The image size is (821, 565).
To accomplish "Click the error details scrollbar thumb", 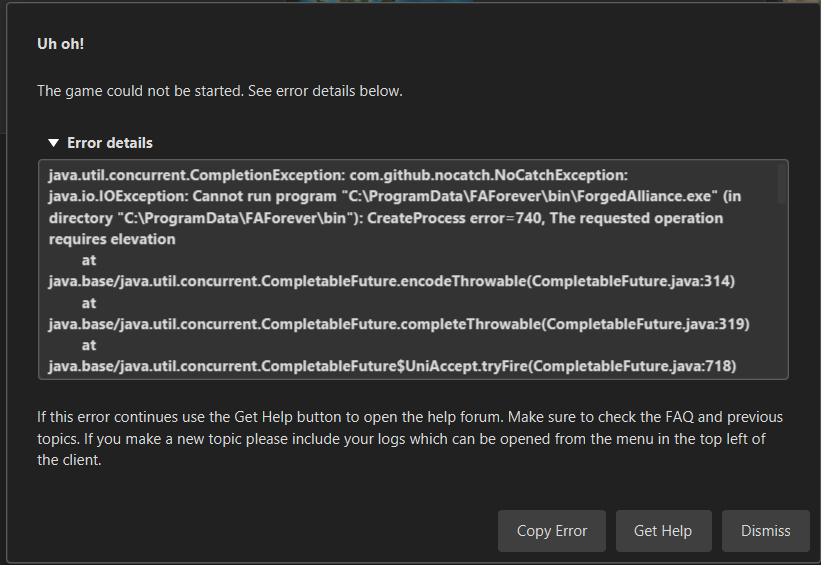I will point(781,183).
